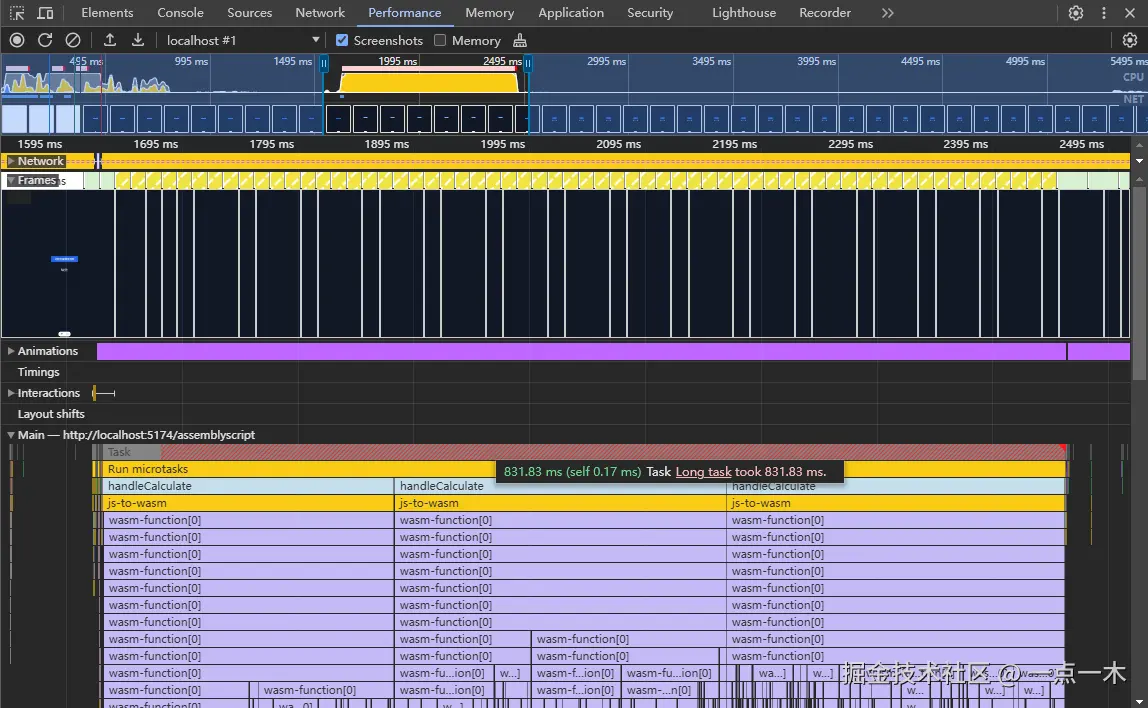Click the collect garbage icon

(519, 40)
